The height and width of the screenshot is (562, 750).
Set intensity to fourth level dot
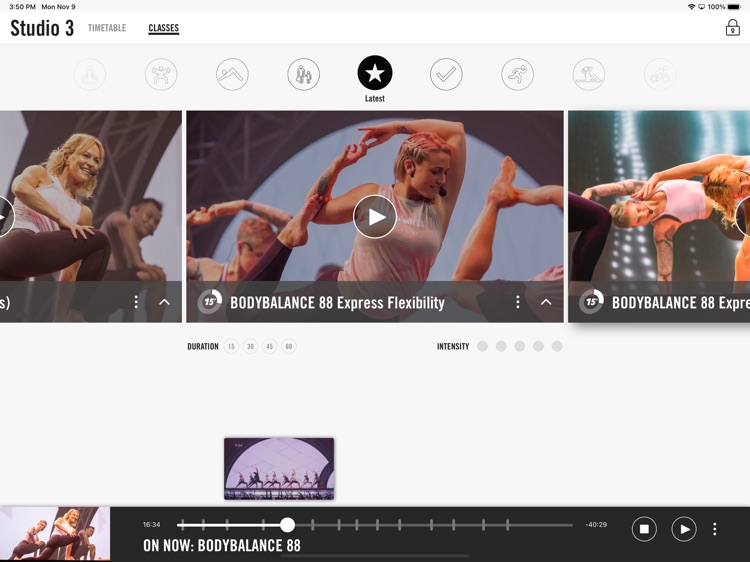(x=538, y=346)
